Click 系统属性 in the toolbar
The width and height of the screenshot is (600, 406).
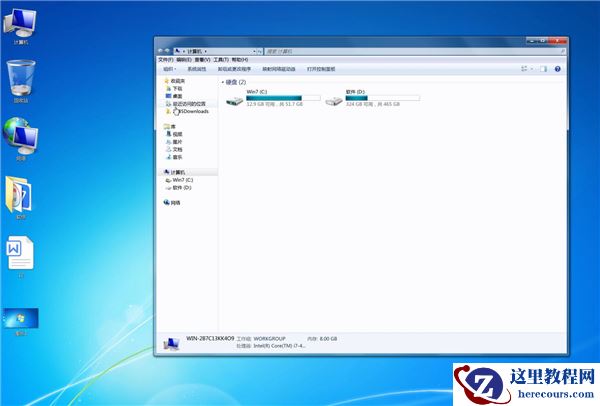(197, 69)
